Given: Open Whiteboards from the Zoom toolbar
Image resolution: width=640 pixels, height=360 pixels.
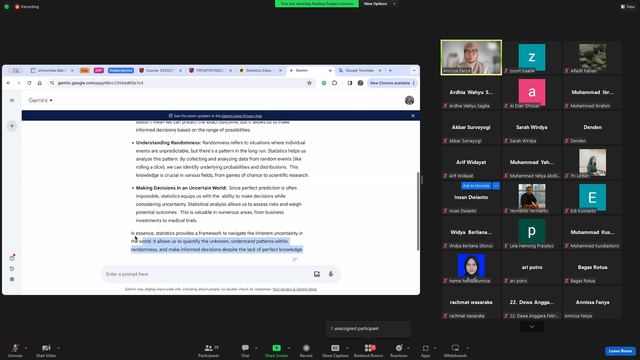Looking at the screenshot, I should 455,351.
